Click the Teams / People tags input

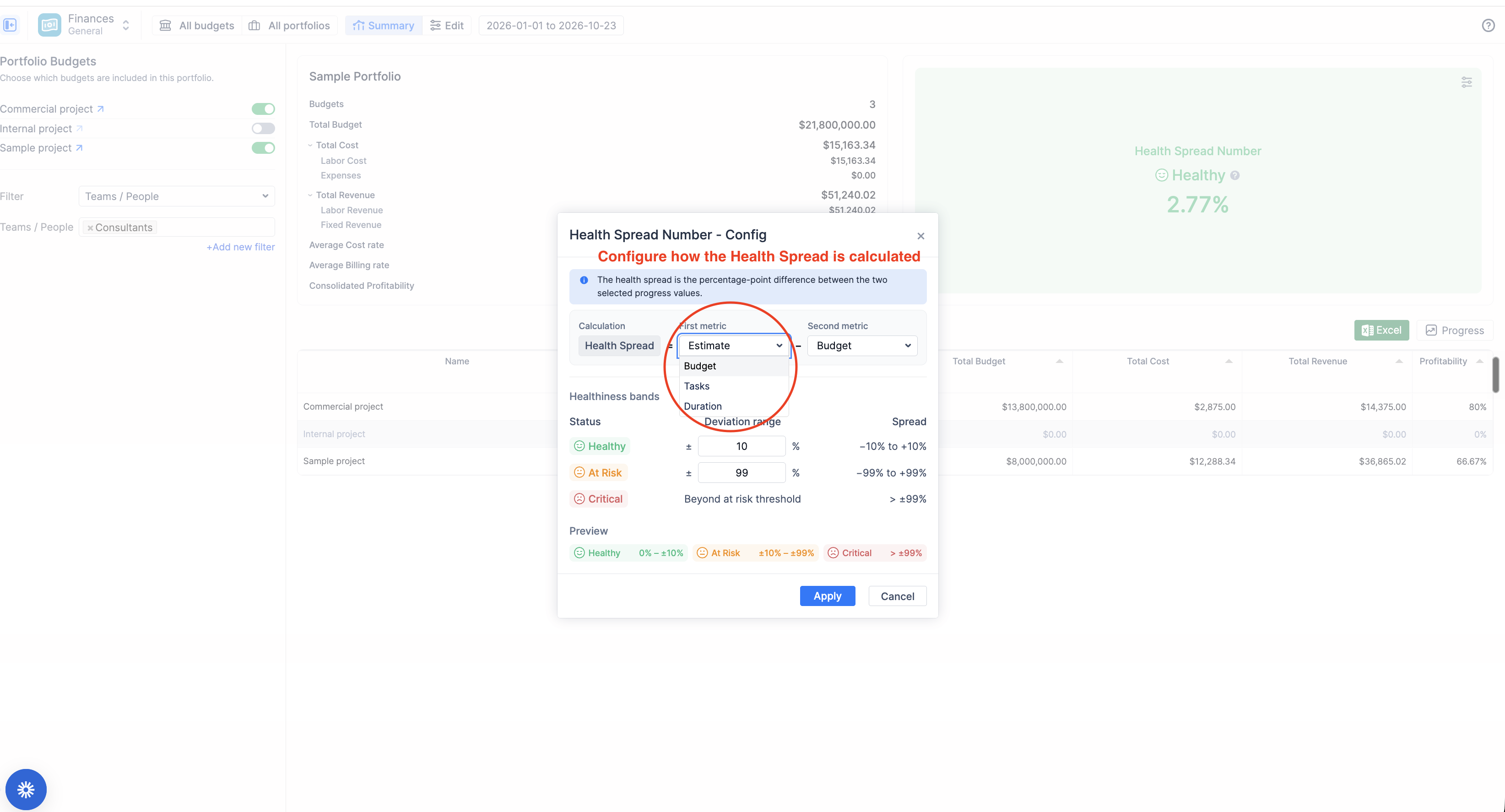click(176, 227)
